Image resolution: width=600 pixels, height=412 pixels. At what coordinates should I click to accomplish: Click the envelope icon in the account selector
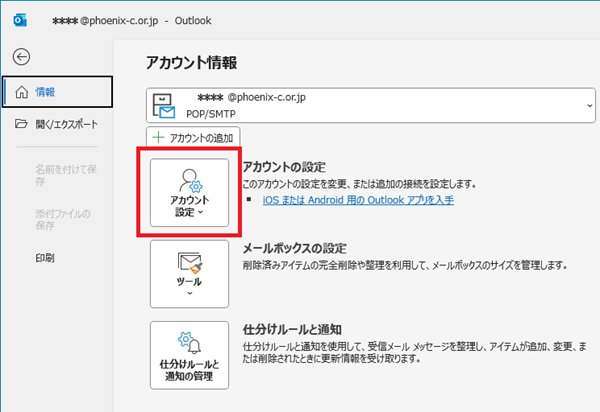pos(163,106)
